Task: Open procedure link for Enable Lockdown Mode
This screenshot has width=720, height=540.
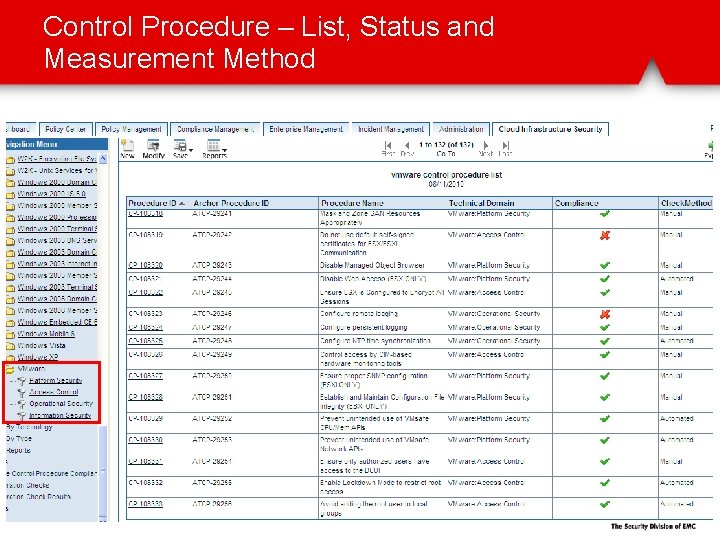Action: [x=145, y=483]
